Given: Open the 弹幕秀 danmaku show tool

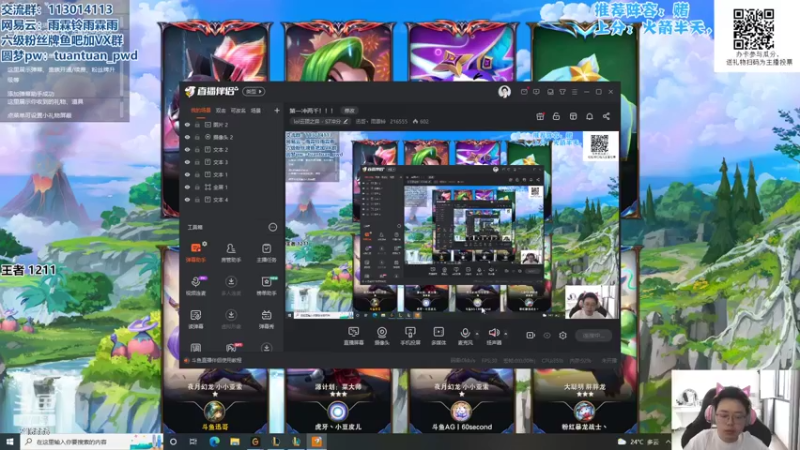Looking at the screenshot, I should click(266, 318).
